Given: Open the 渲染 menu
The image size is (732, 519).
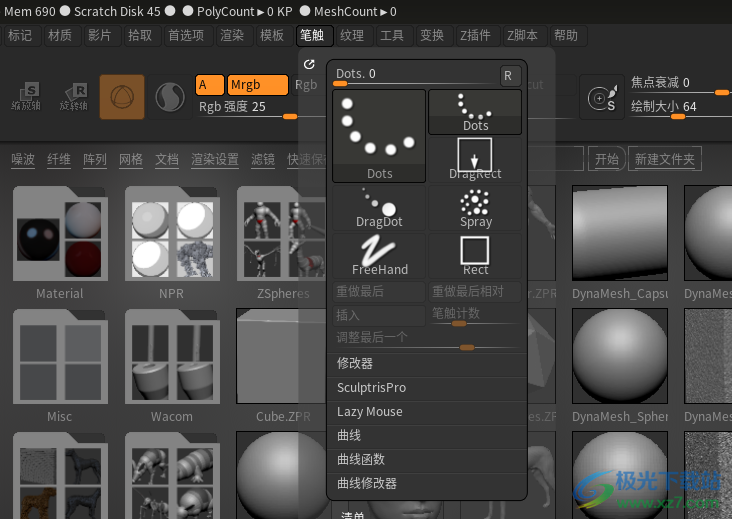Looking at the screenshot, I should (x=234, y=35).
